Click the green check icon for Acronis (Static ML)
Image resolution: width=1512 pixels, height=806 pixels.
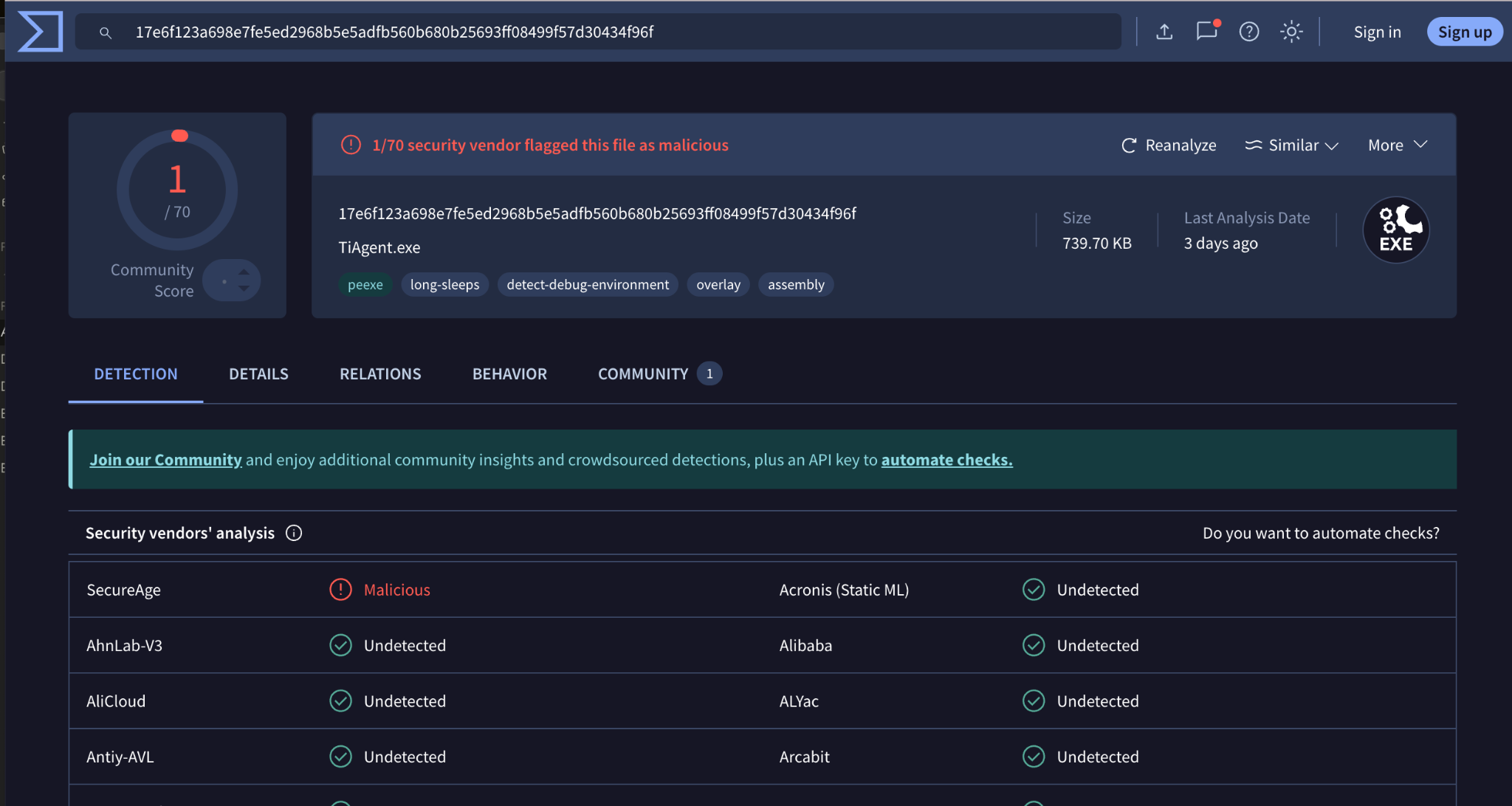point(1034,589)
